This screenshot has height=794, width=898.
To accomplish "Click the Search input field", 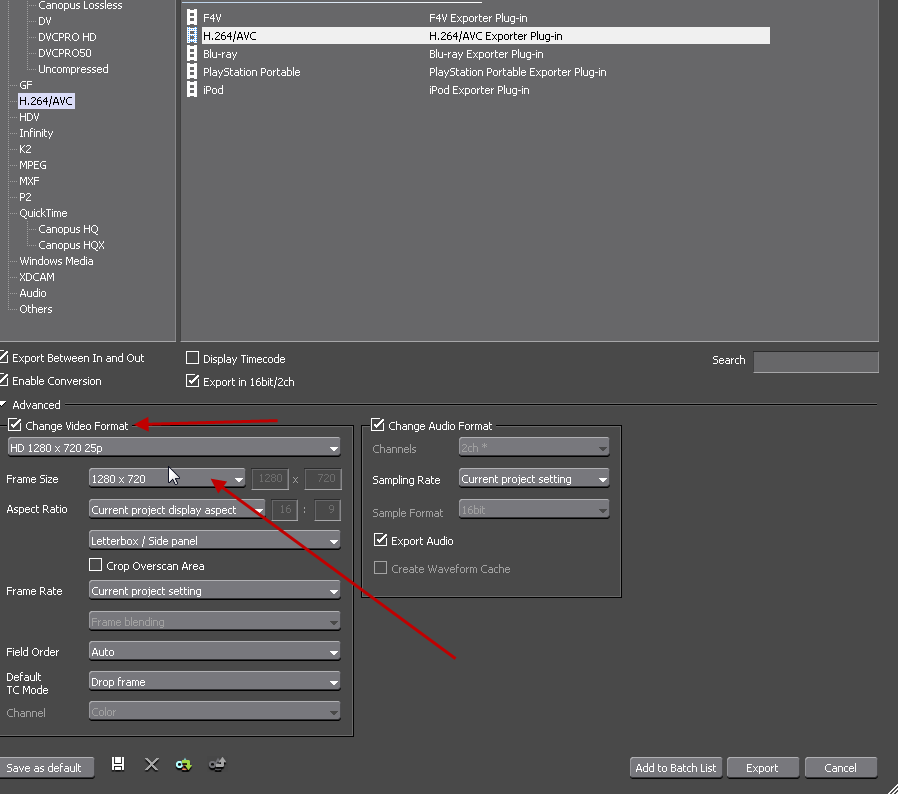I will [815, 361].
